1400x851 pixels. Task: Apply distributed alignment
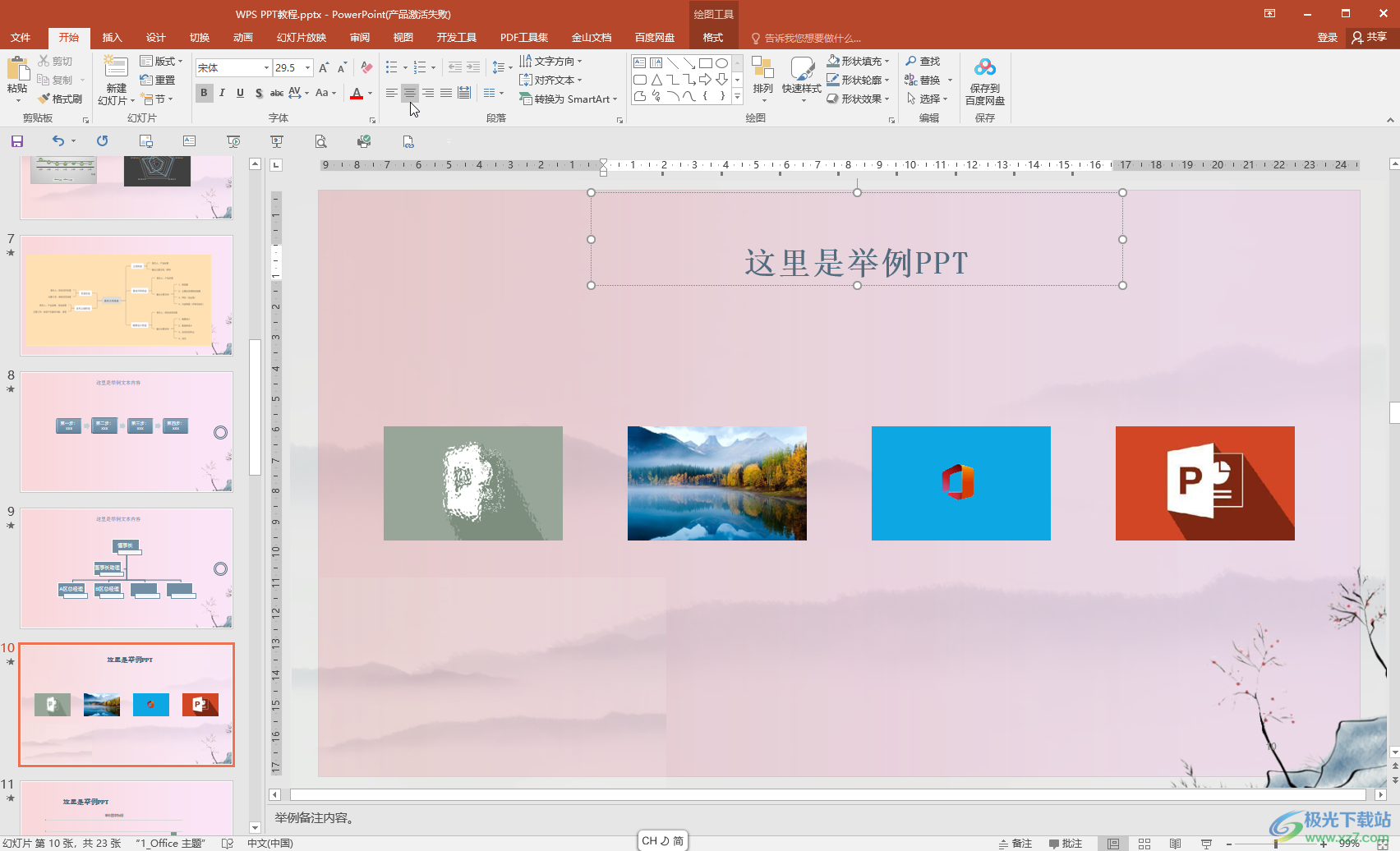[464, 93]
